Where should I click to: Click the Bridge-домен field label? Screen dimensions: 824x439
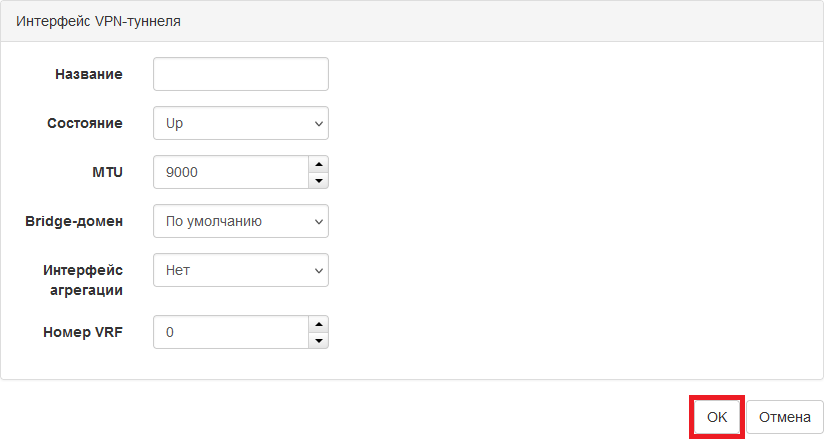[x=74, y=221]
